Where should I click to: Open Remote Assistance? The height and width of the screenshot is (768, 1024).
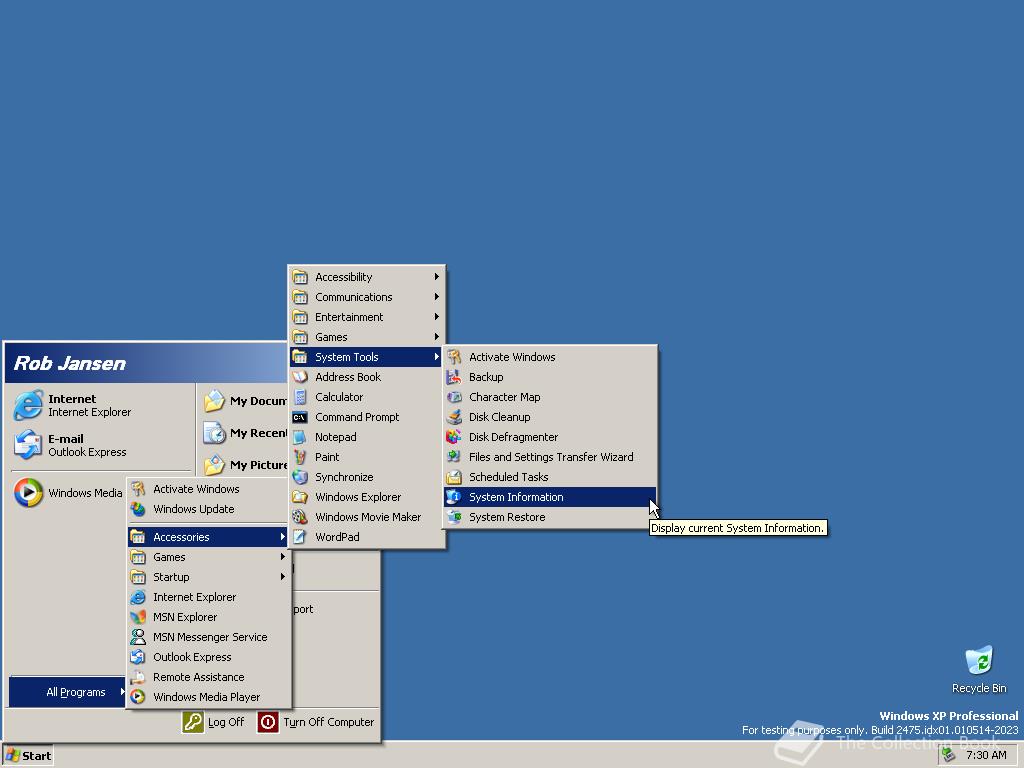208,677
